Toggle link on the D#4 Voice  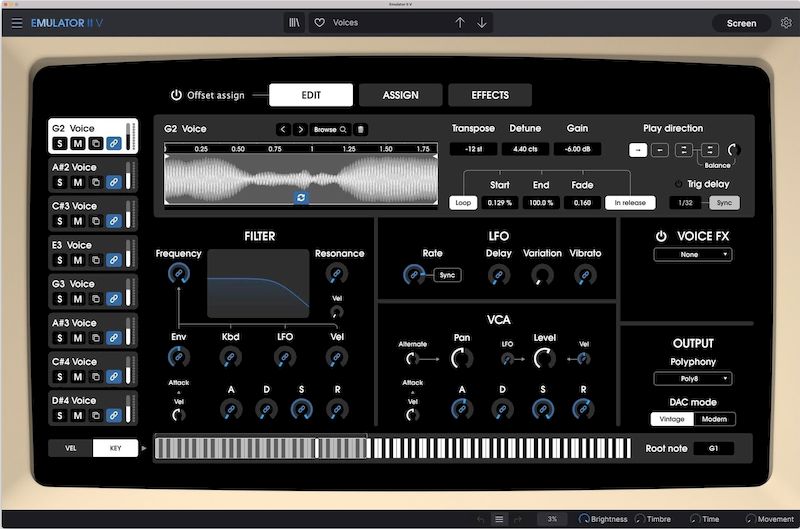pos(114,415)
